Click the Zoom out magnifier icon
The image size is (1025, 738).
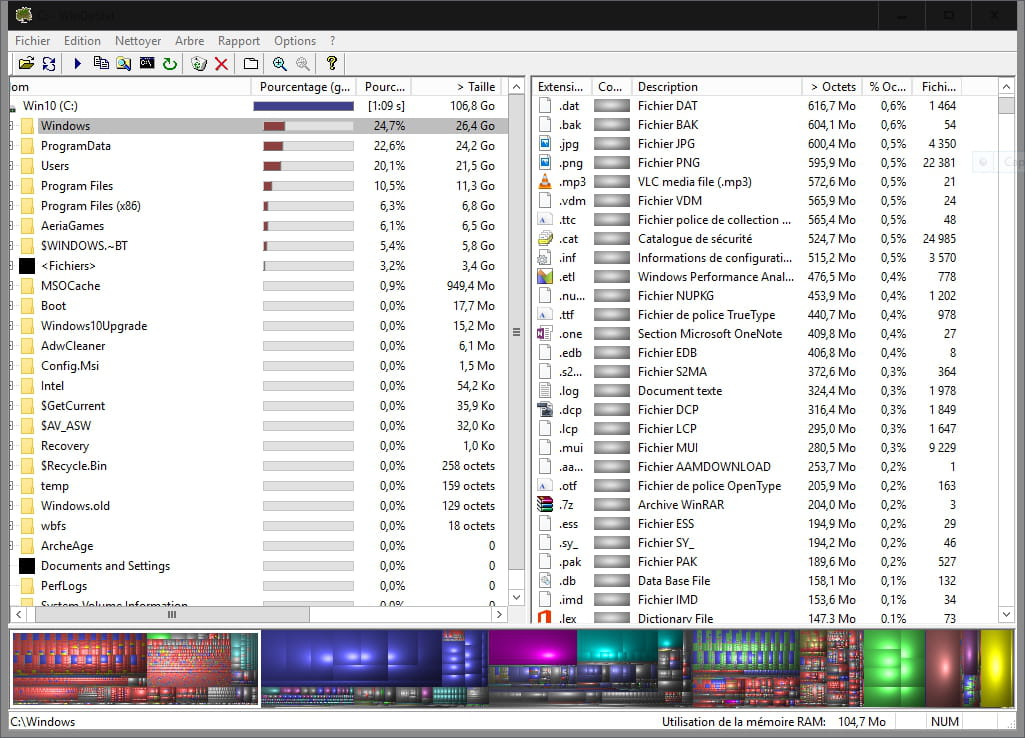click(303, 63)
